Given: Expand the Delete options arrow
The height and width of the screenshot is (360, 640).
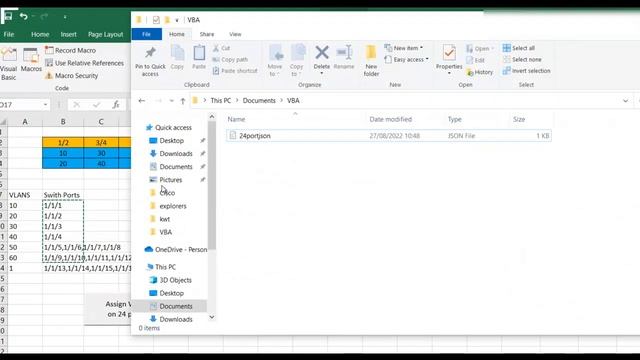Looking at the screenshot, I should 322,73.
